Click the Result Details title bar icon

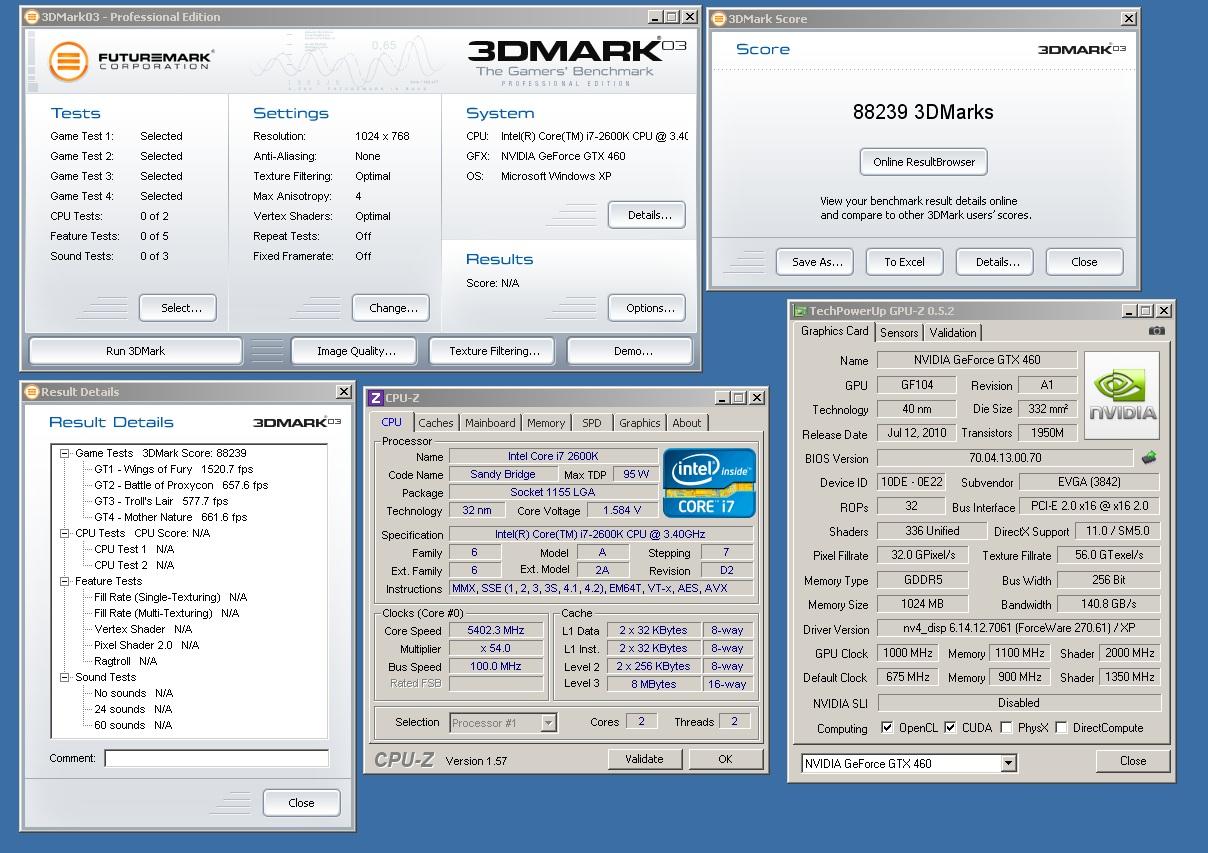31,392
